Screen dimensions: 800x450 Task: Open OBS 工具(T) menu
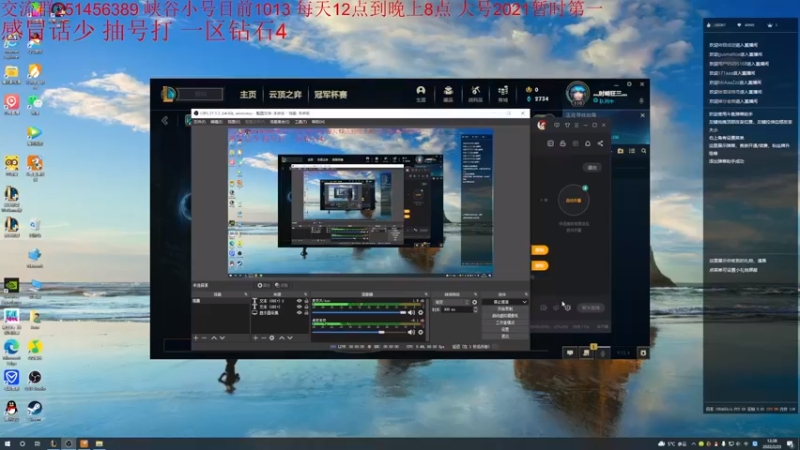click(x=301, y=122)
